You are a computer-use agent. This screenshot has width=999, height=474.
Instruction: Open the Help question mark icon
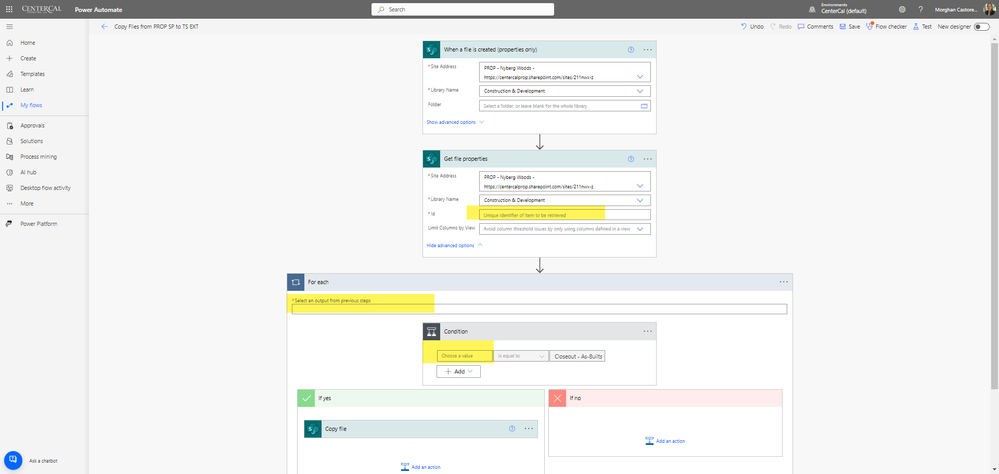tap(921, 10)
